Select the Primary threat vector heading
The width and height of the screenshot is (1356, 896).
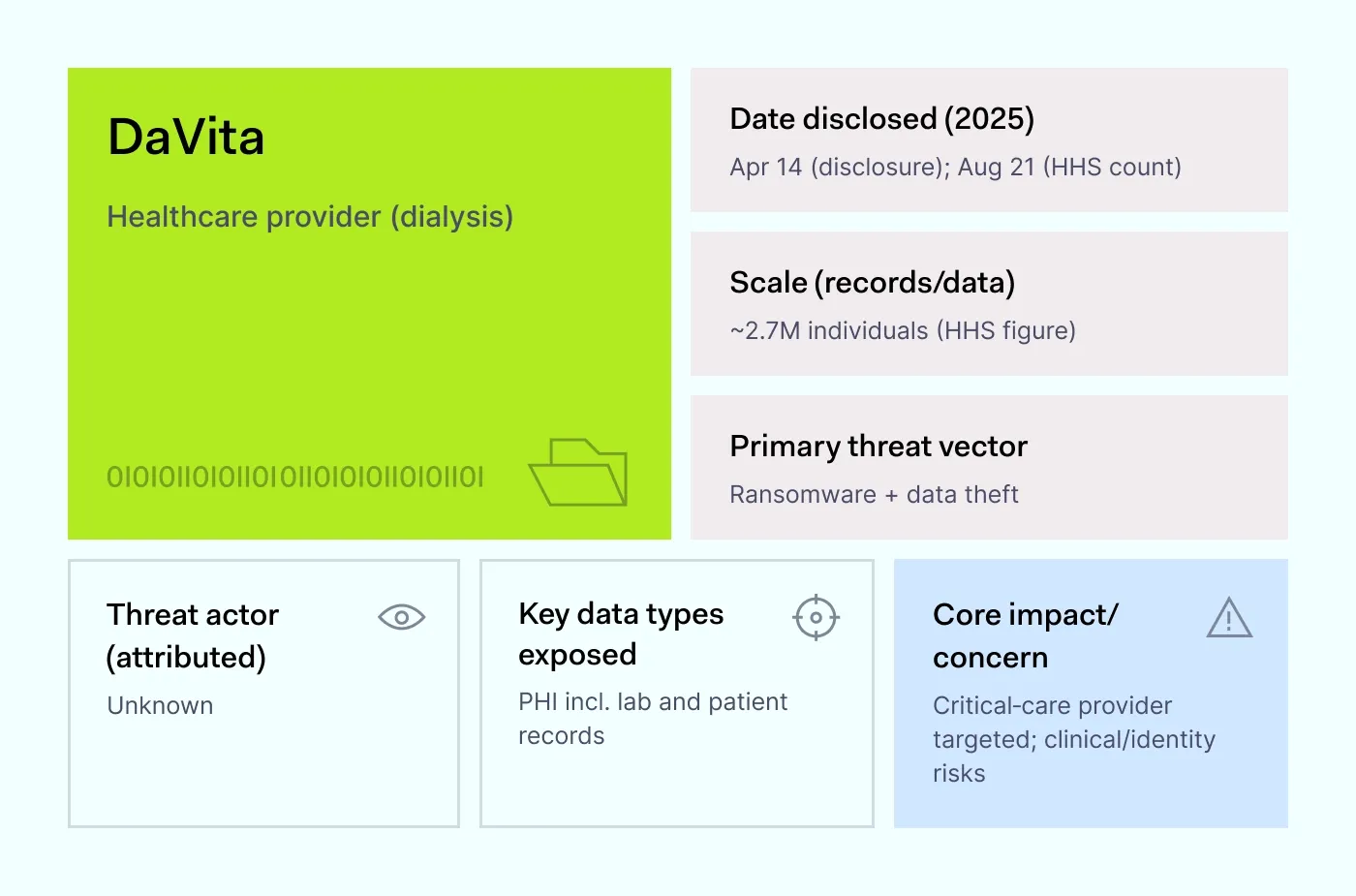tap(878, 446)
